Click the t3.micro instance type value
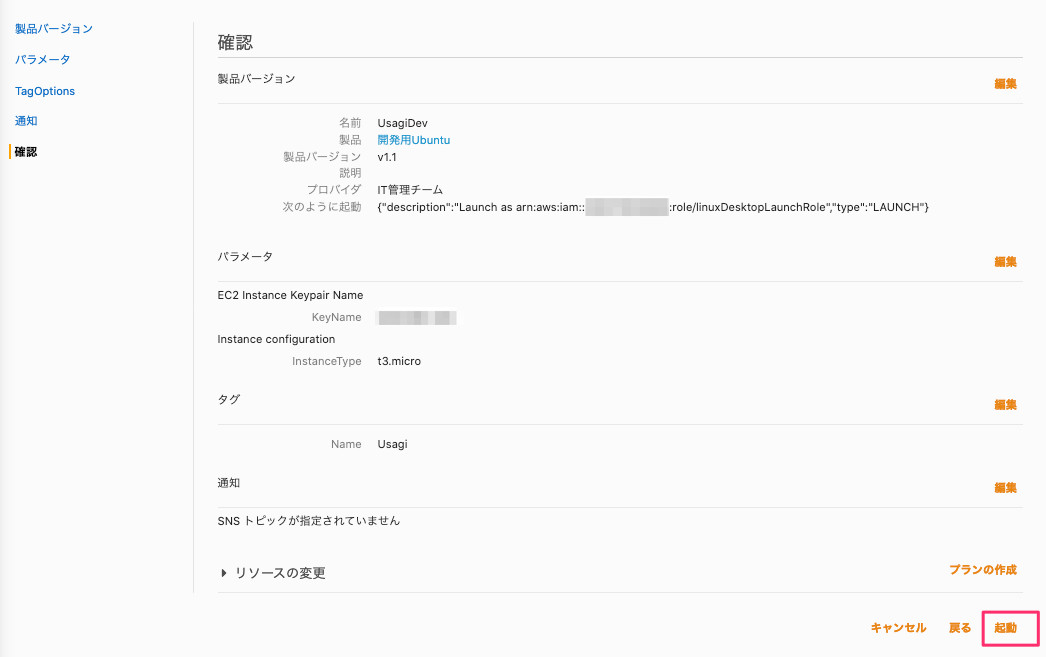Screen dimensions: 1046x657 [399, 361]
